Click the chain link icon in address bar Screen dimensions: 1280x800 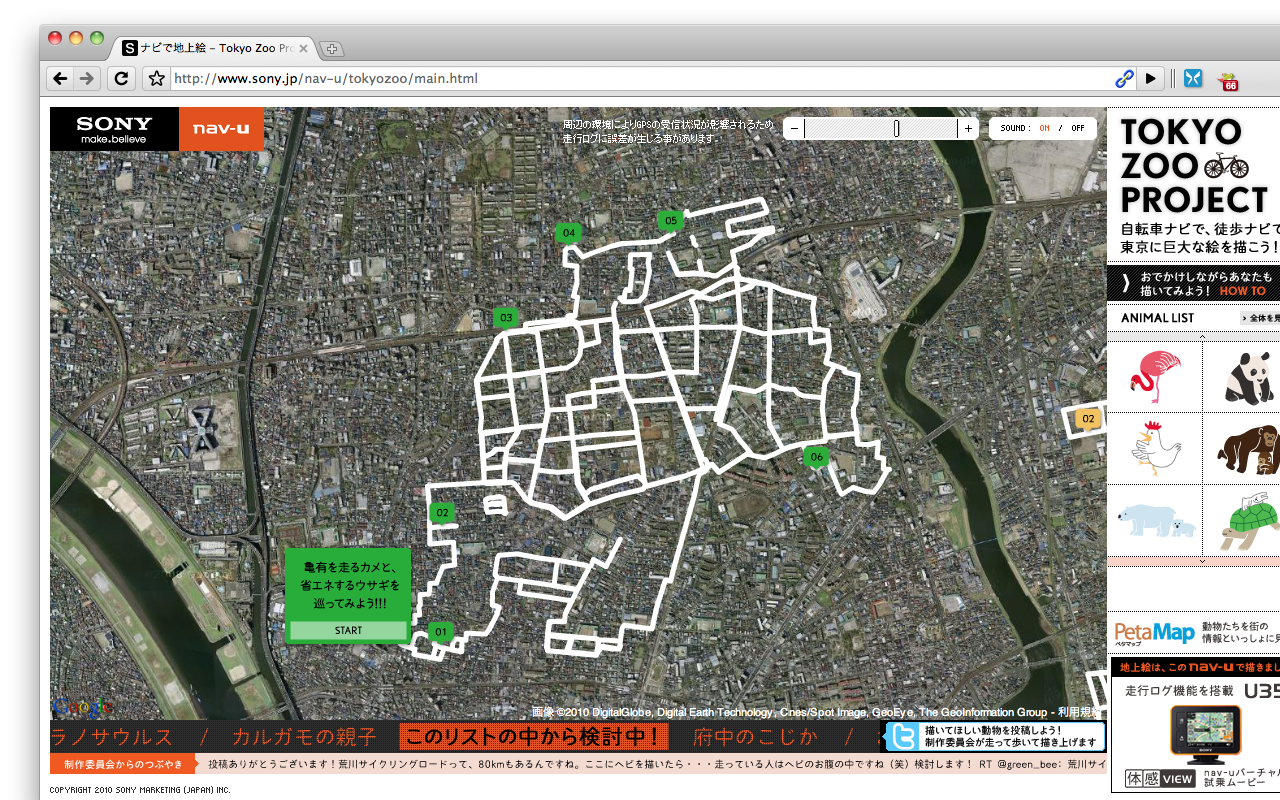tap(1125, 78)
